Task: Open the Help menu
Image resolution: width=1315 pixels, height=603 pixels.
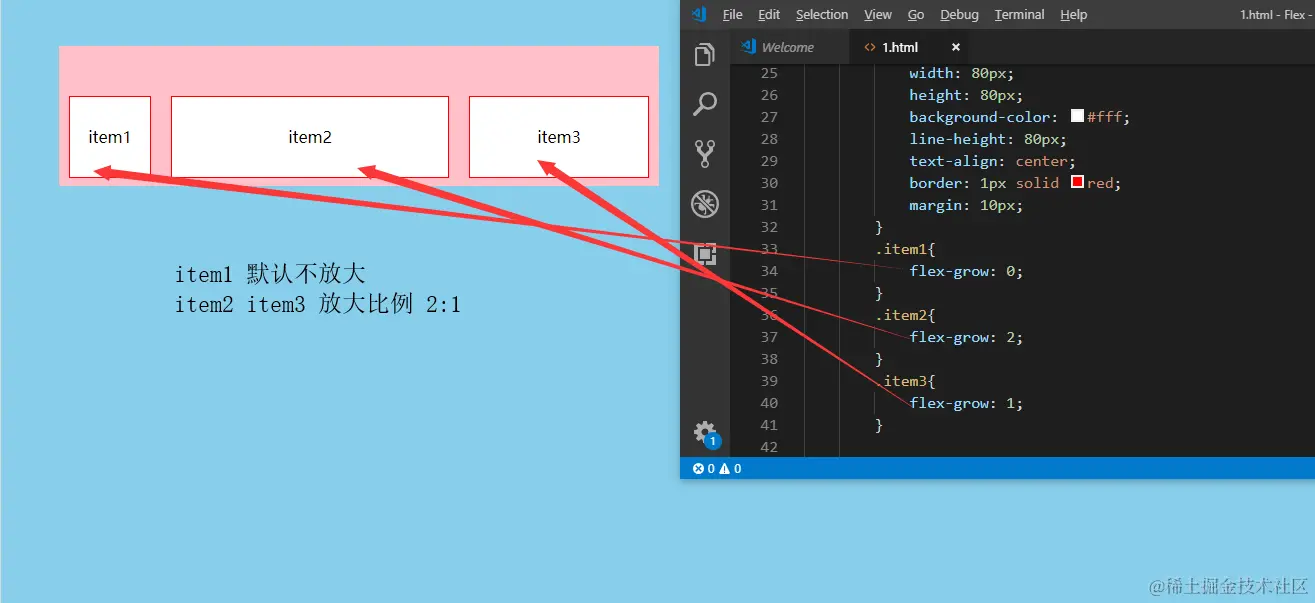Action: tap(1073, 15)
